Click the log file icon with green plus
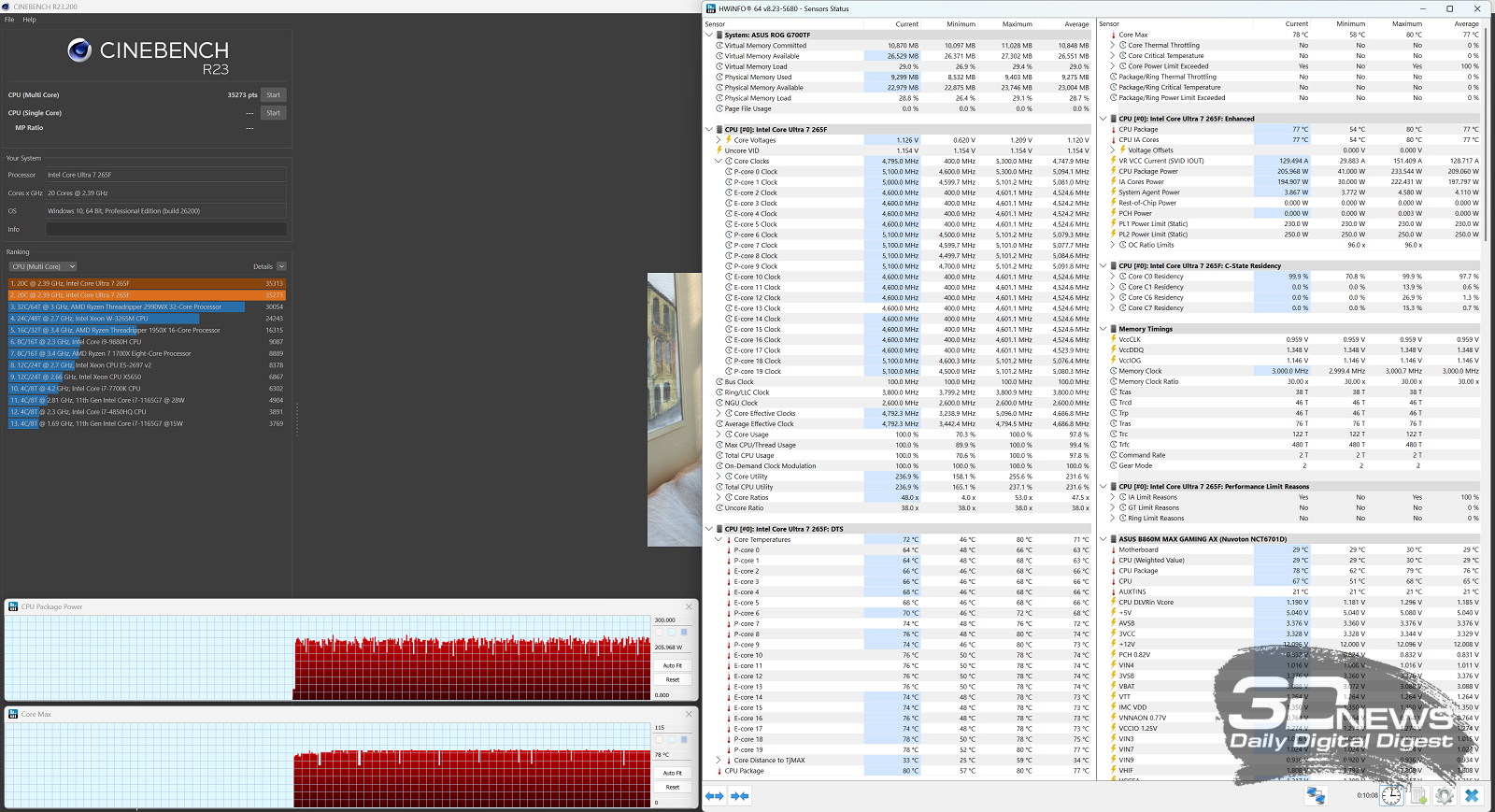1495x812 pixels. [x=1418, y=795]
